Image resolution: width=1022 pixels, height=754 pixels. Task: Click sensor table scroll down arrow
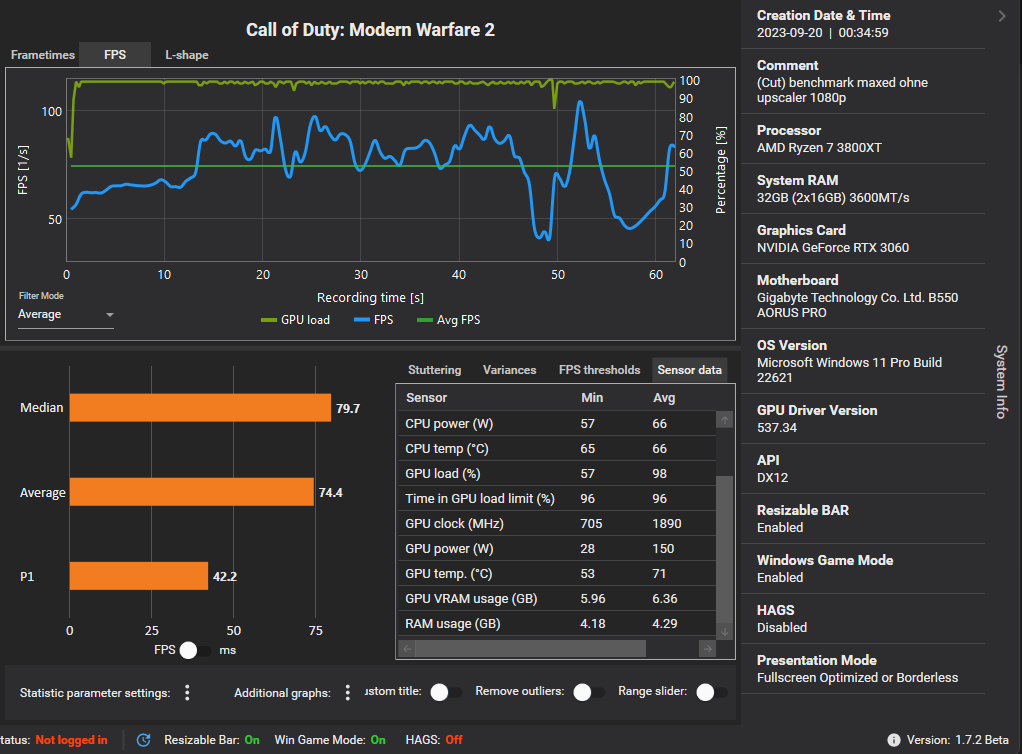point(725,631)
